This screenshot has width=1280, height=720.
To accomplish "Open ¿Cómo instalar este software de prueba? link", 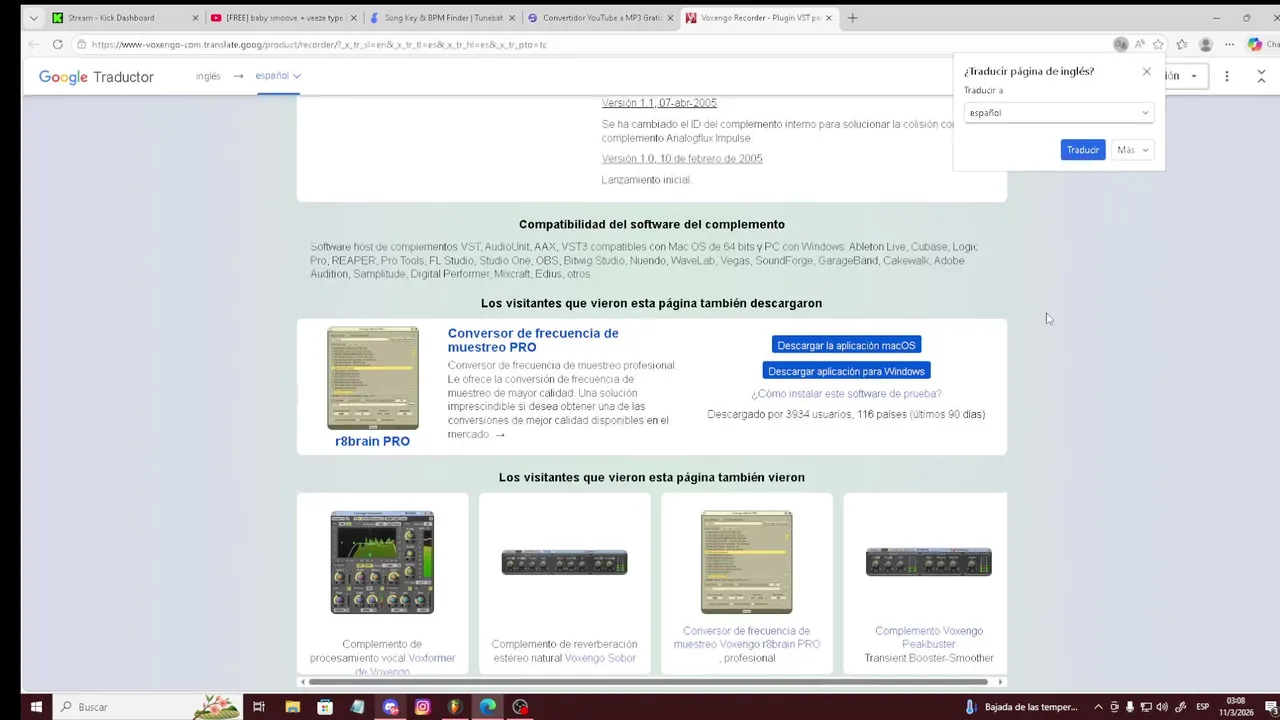I will coord(846,394).
